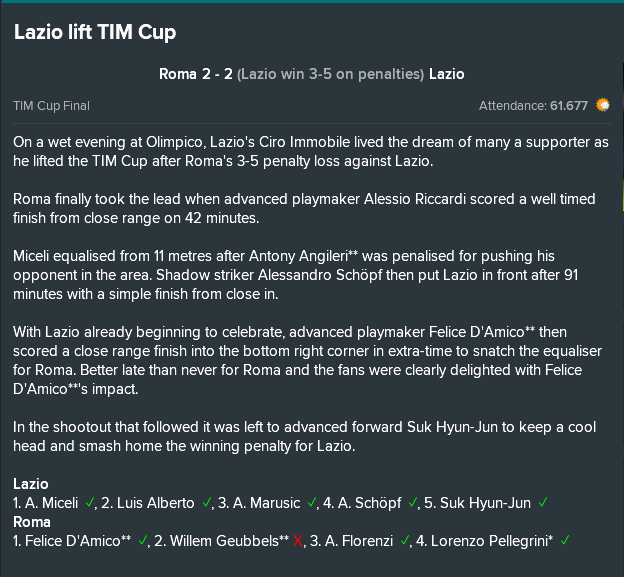Viewport: 624px width, 577px height.
Task: Click the TIM Cup Final competition label
Action: (51, 106)
